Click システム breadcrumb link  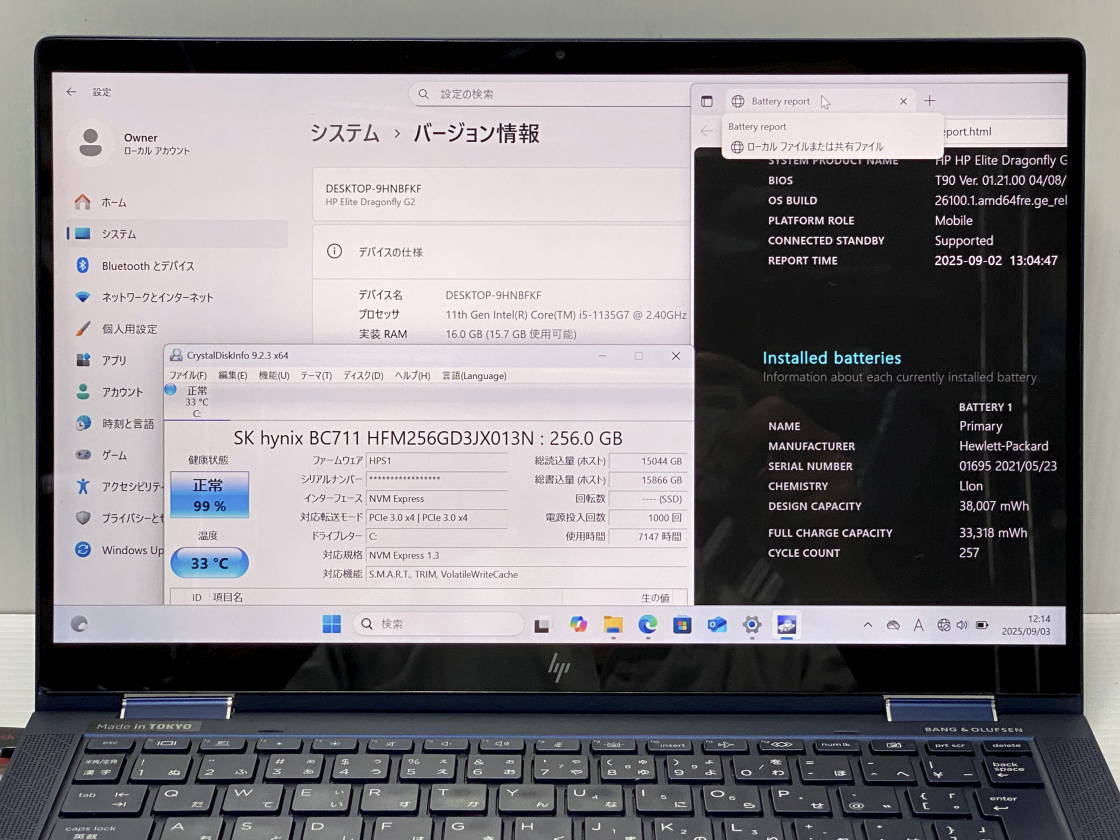pos(344,134)
